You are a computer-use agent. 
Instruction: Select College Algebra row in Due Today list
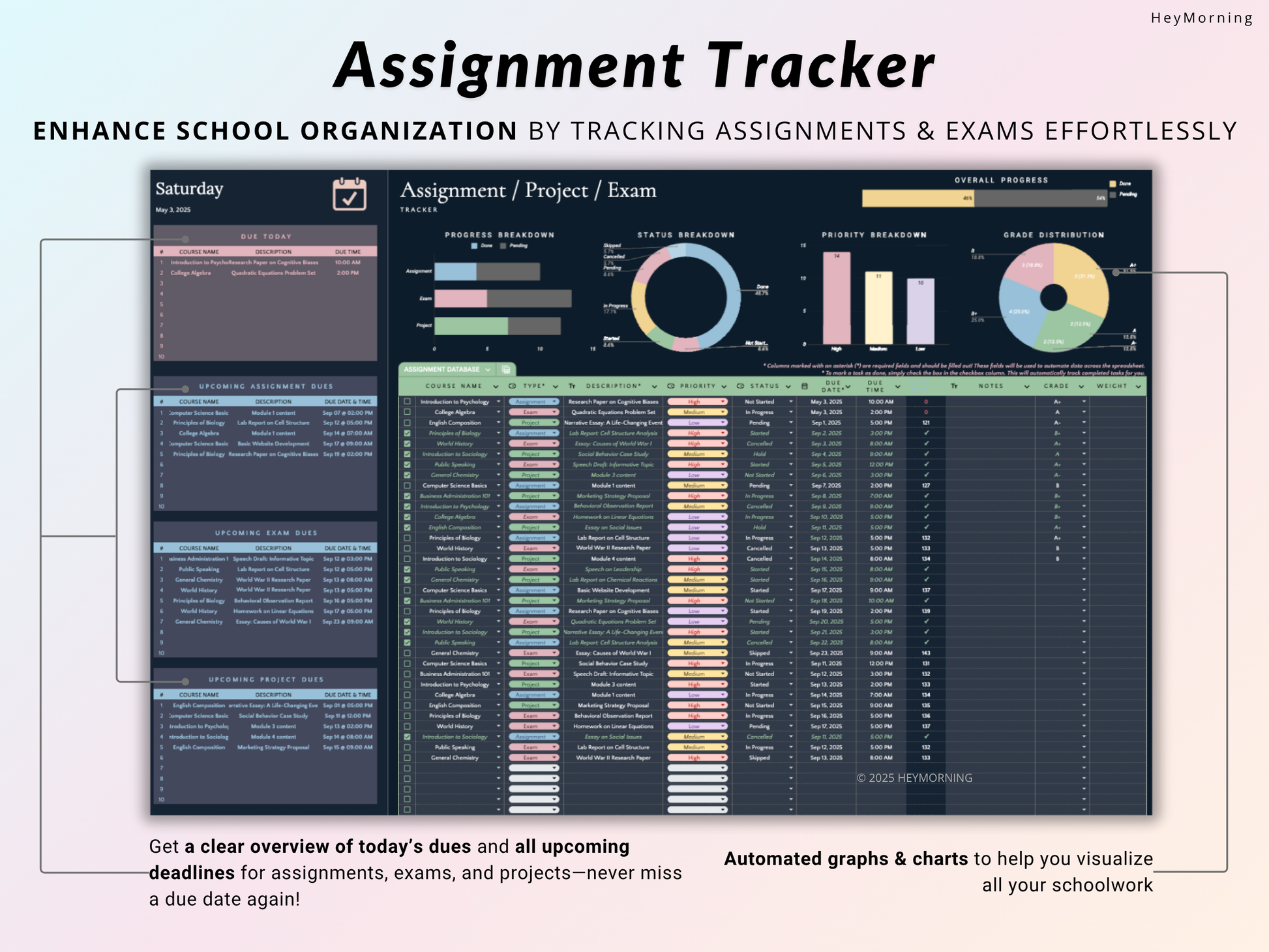tap(265, 273)
